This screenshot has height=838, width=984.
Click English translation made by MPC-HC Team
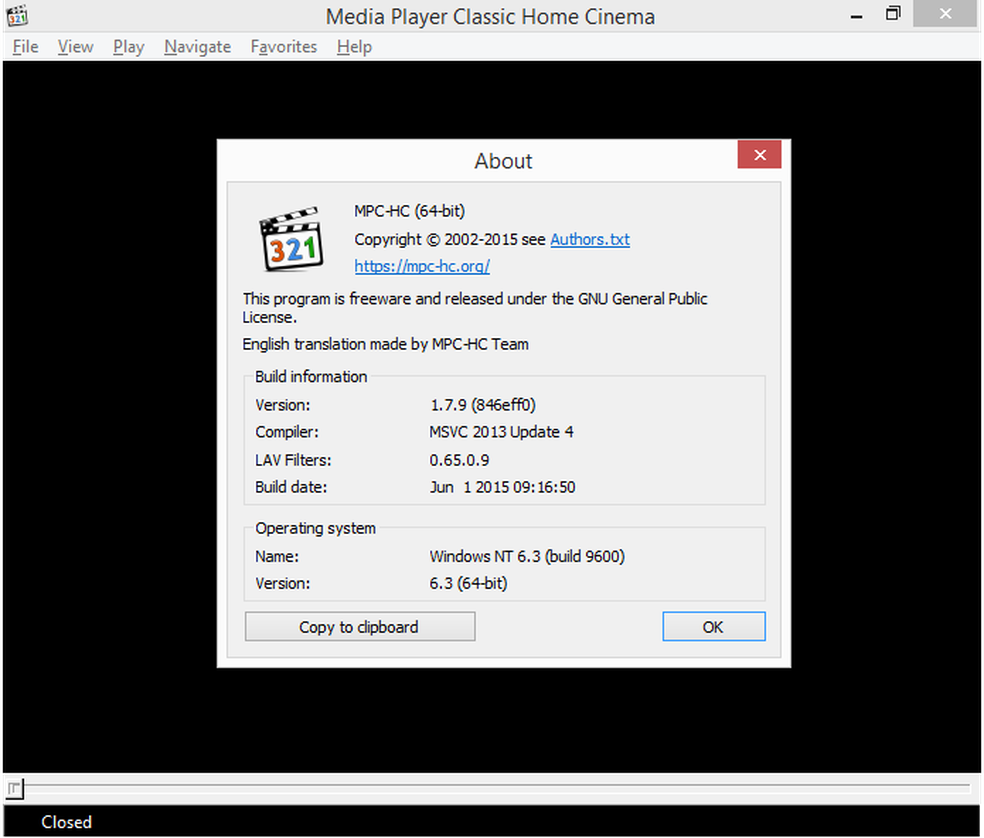pyautogui.click(x=385, y=344)
